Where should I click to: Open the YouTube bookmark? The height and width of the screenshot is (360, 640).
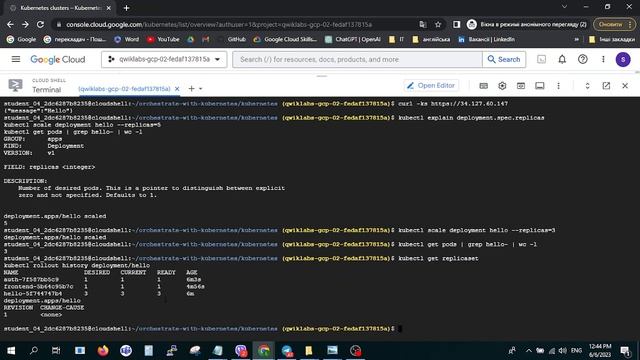pyautogui.click(x=163, y=39)
